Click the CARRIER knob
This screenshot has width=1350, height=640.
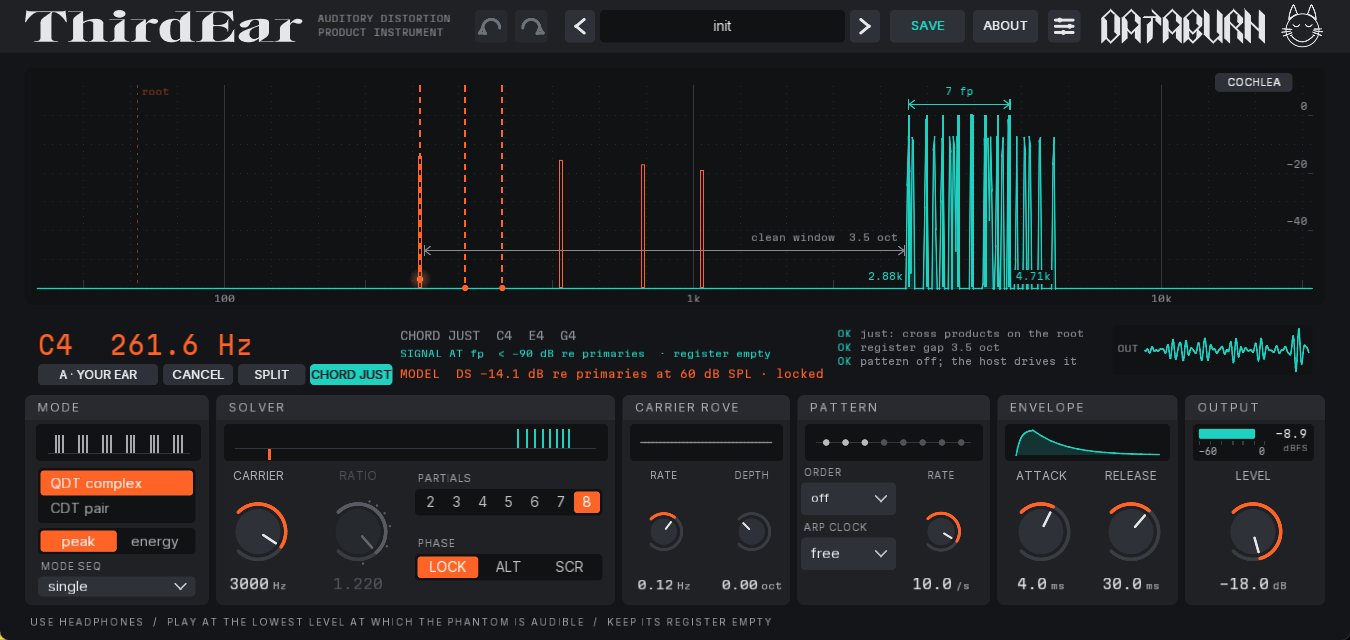pos(260,532)
